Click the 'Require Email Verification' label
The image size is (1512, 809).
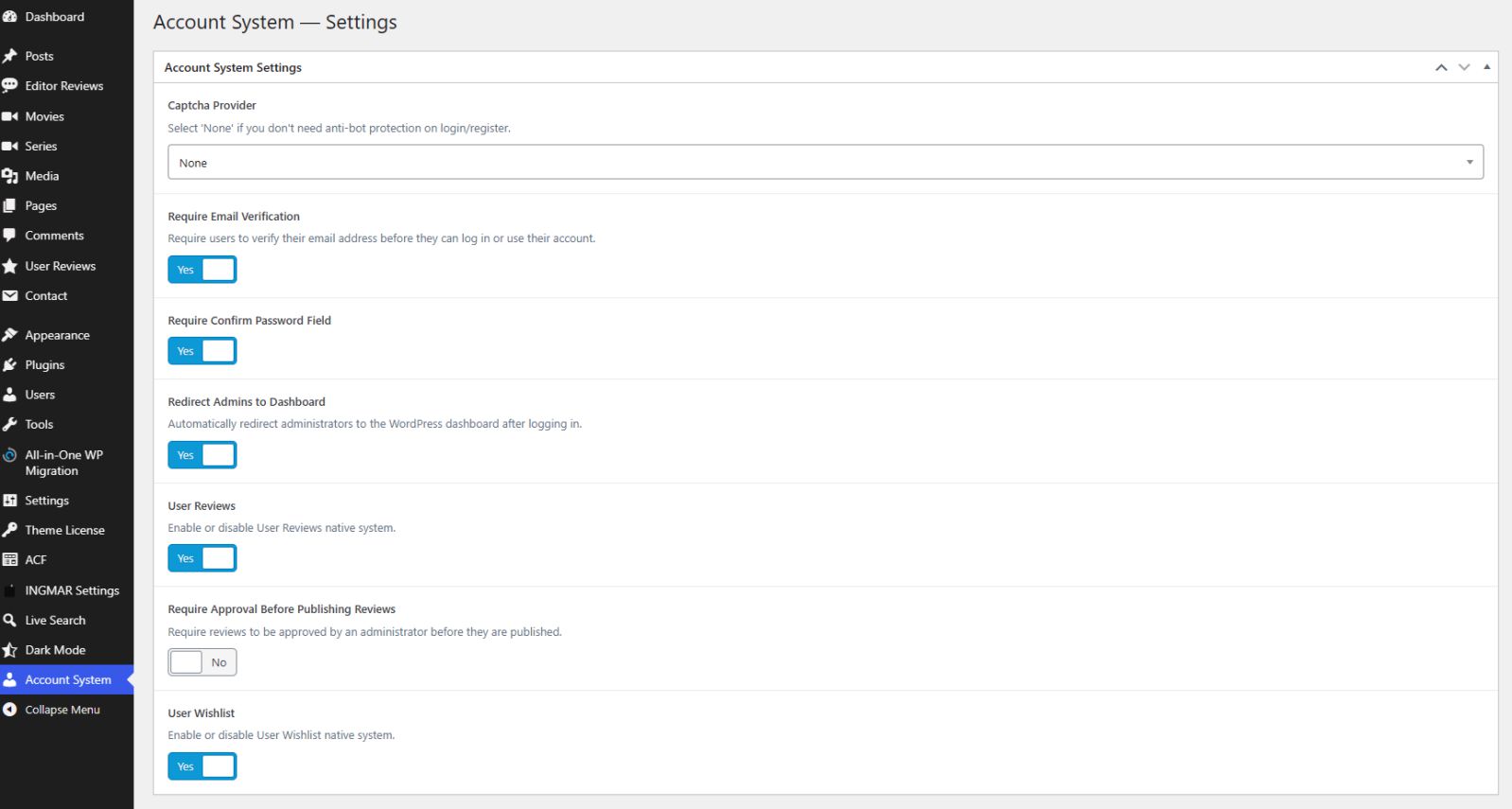tap(234, 217)
